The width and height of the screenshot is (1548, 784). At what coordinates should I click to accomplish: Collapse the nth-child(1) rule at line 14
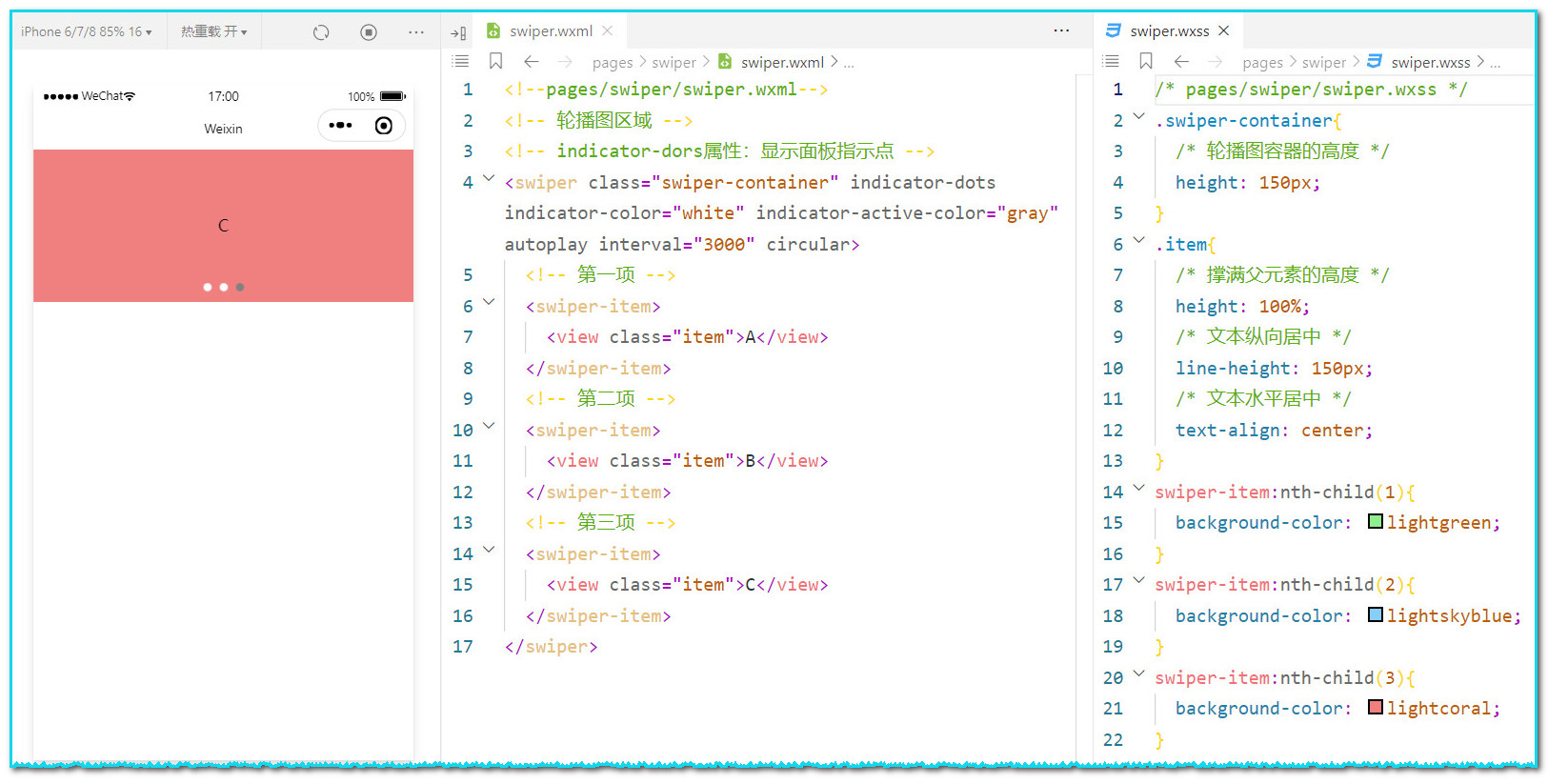(x=1138, y=488)
